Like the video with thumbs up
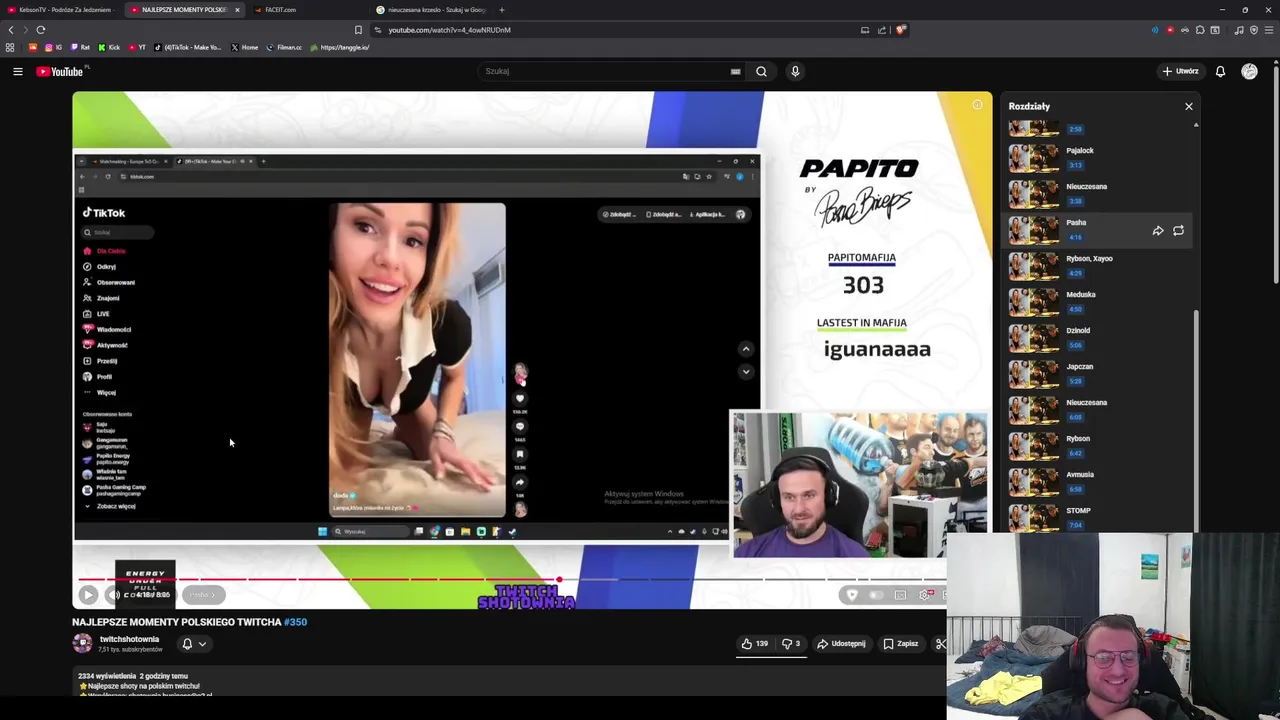Image resolution: width=1280 pixels, height=720 pixels. tap(755, 644)
